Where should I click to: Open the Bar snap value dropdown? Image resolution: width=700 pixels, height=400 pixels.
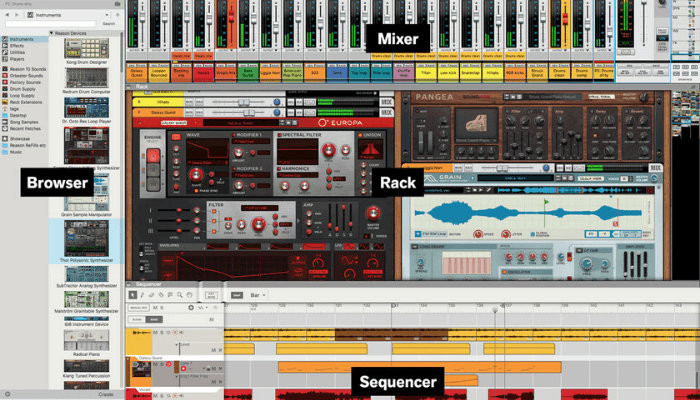[257, 295]
